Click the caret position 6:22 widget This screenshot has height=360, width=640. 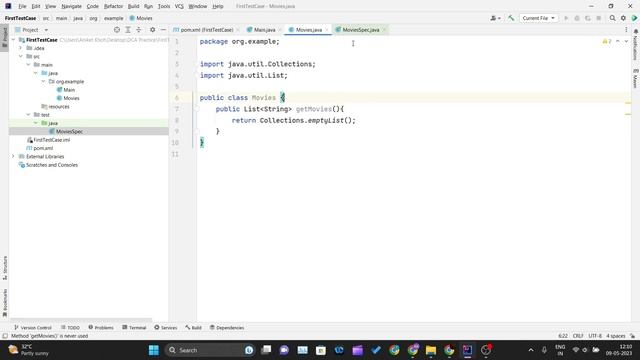(x=563, y=336)
